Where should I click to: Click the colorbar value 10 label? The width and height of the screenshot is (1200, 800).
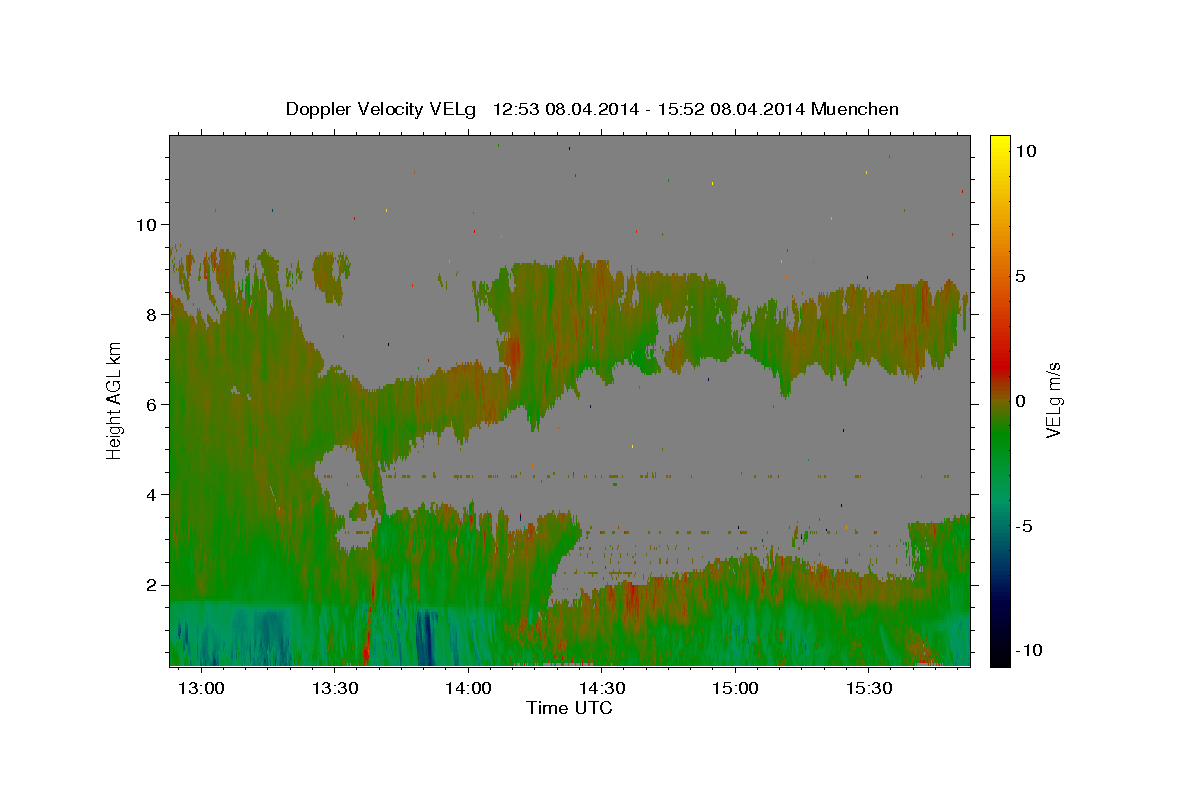(x=1025, y=151)
